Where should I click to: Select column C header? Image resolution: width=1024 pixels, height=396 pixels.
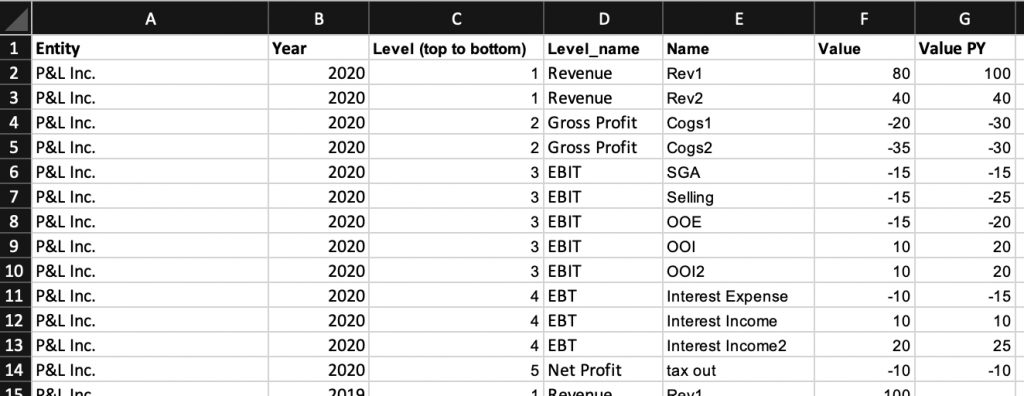tap(456, 19)
